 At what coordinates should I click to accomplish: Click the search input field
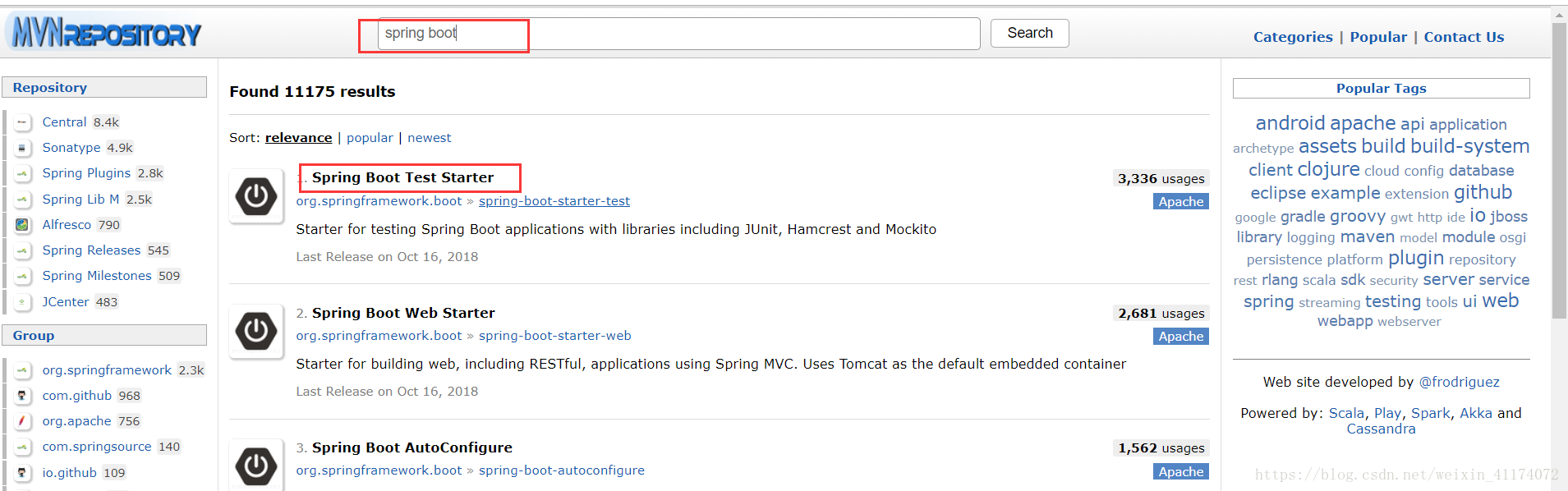678,34
